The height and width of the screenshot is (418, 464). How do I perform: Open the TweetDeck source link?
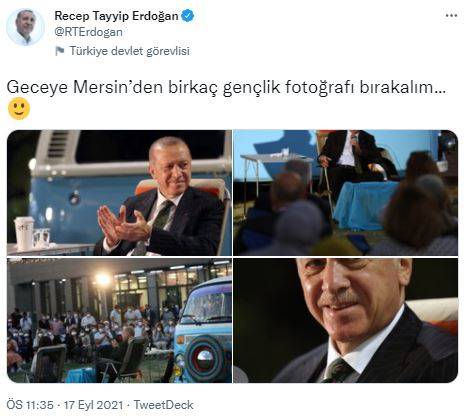point(163,405)
